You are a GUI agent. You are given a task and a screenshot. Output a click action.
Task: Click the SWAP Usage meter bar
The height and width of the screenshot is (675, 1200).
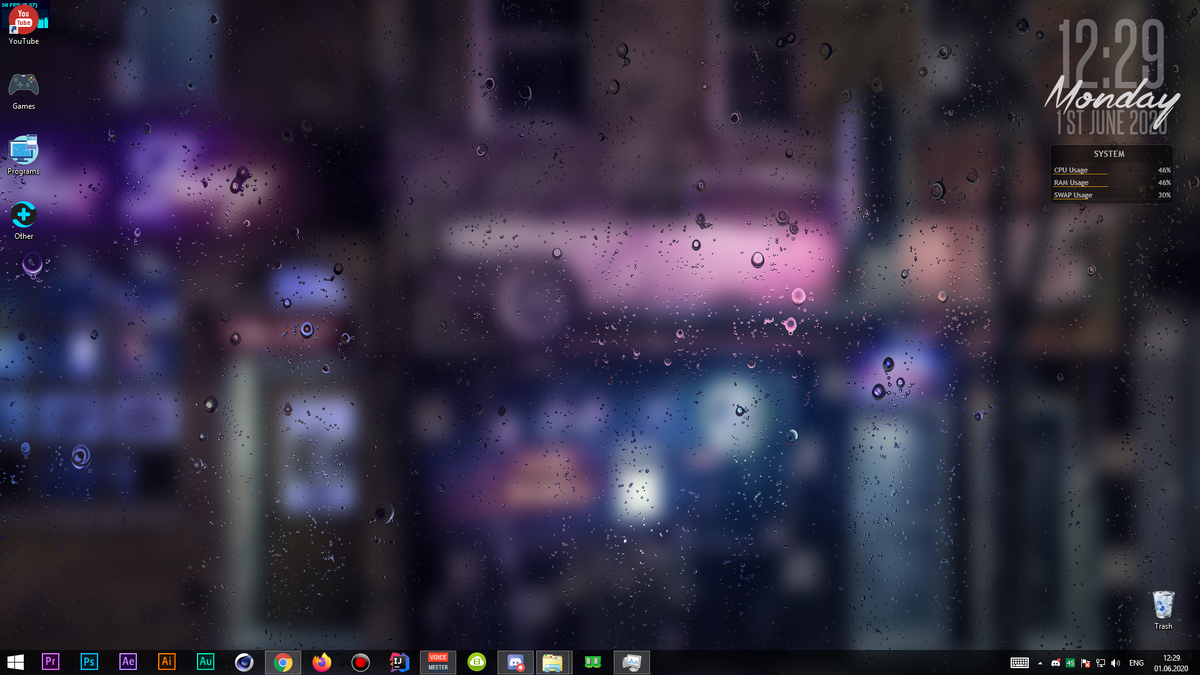click(x=1112, y=195)
